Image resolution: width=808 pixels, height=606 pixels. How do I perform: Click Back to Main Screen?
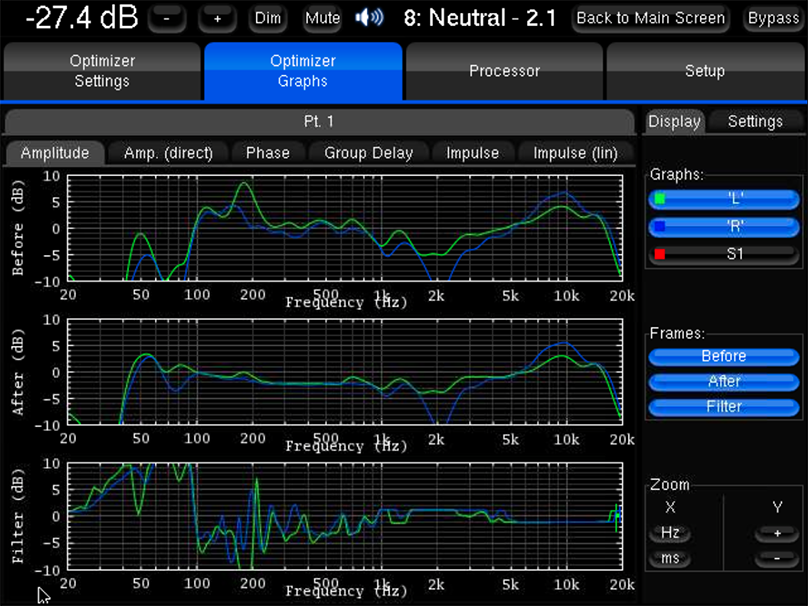(650, 19)
